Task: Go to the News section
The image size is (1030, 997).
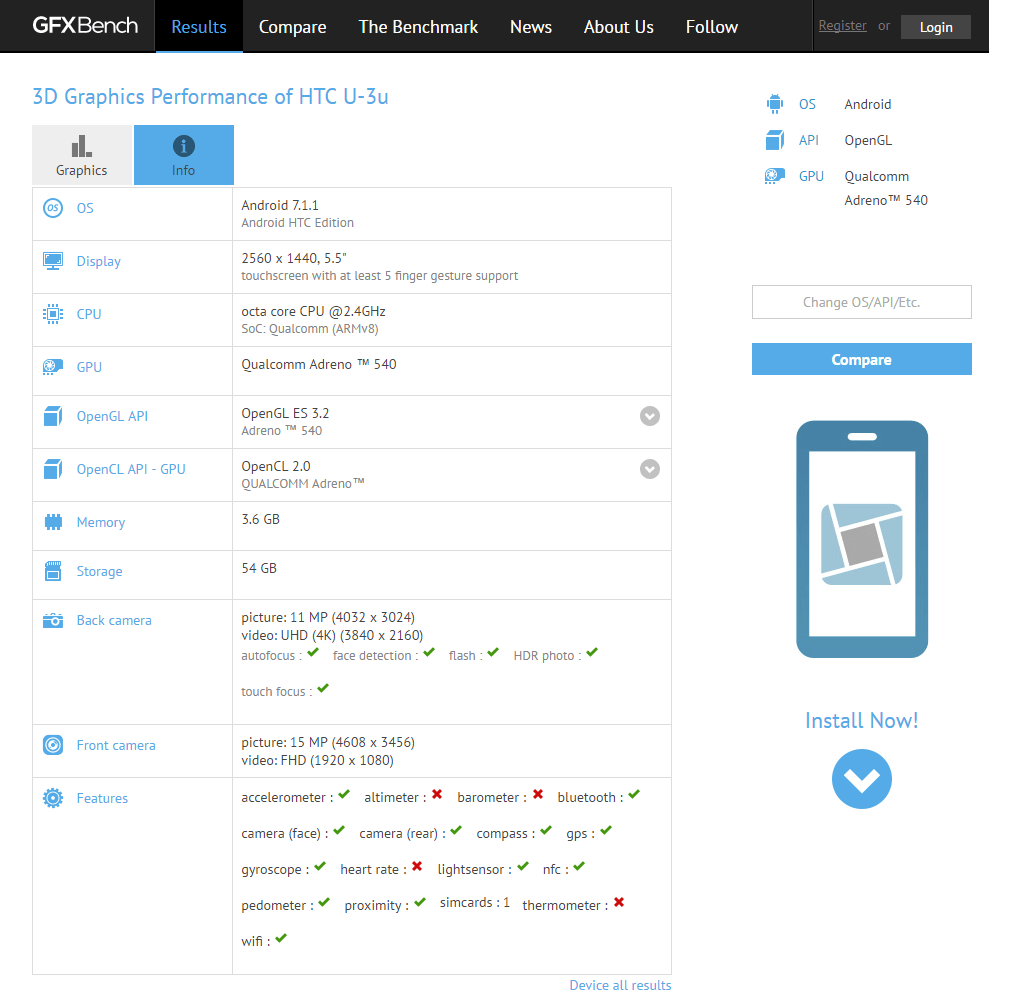Action: 531,27
